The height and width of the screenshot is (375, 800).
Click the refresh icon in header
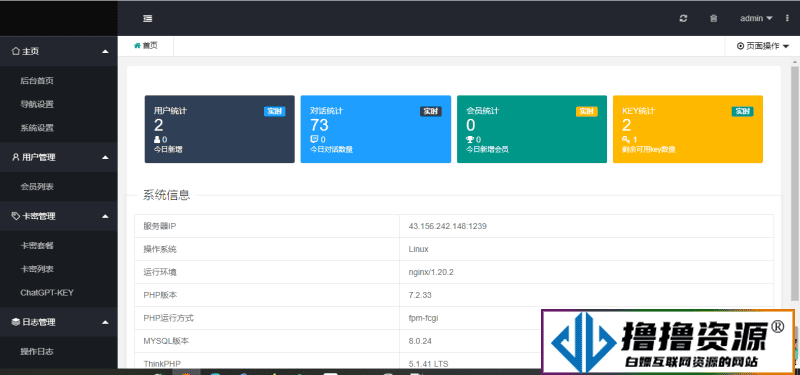coord(683,18)
